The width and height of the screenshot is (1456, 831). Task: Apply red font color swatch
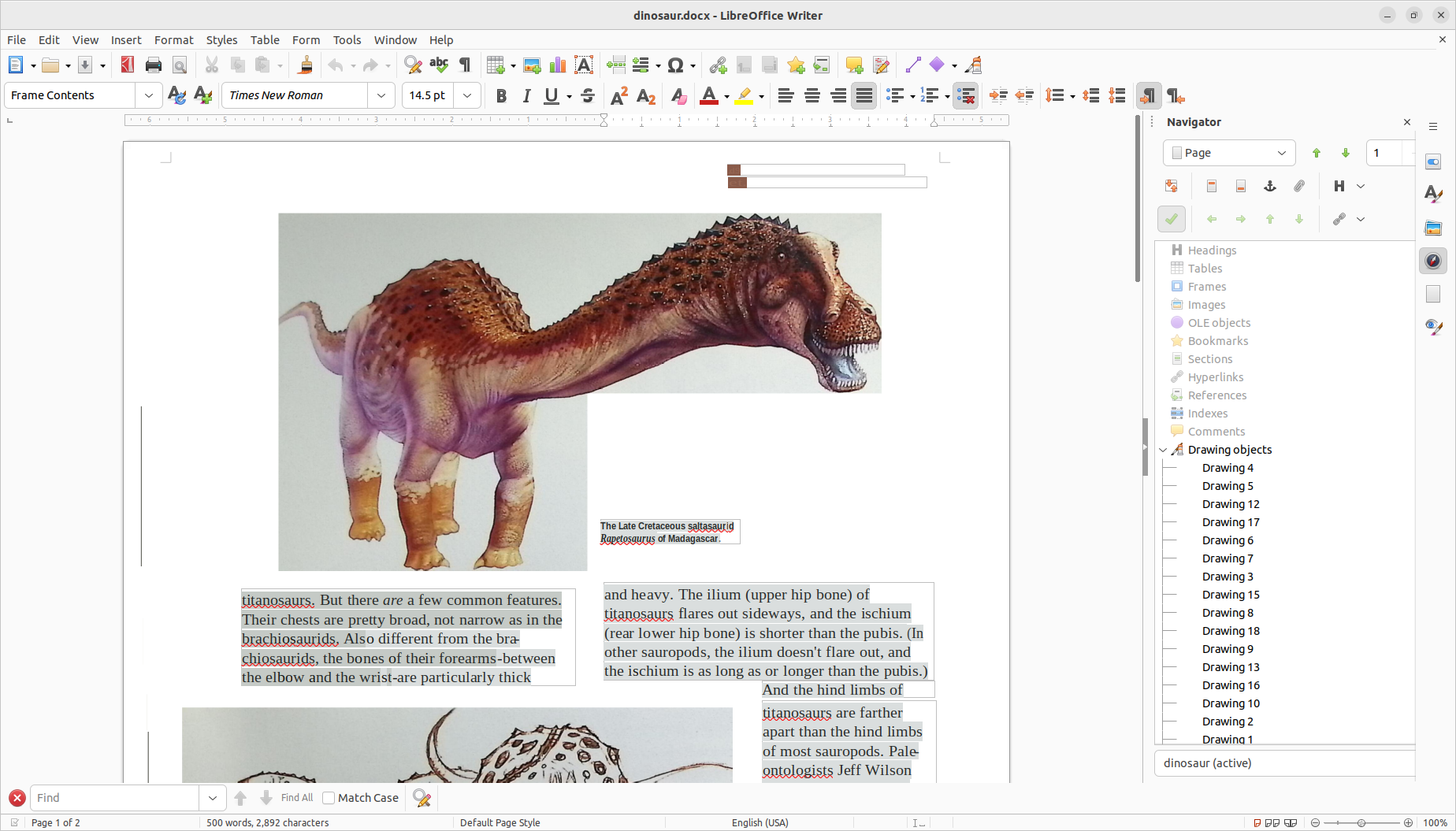(709, 96)
